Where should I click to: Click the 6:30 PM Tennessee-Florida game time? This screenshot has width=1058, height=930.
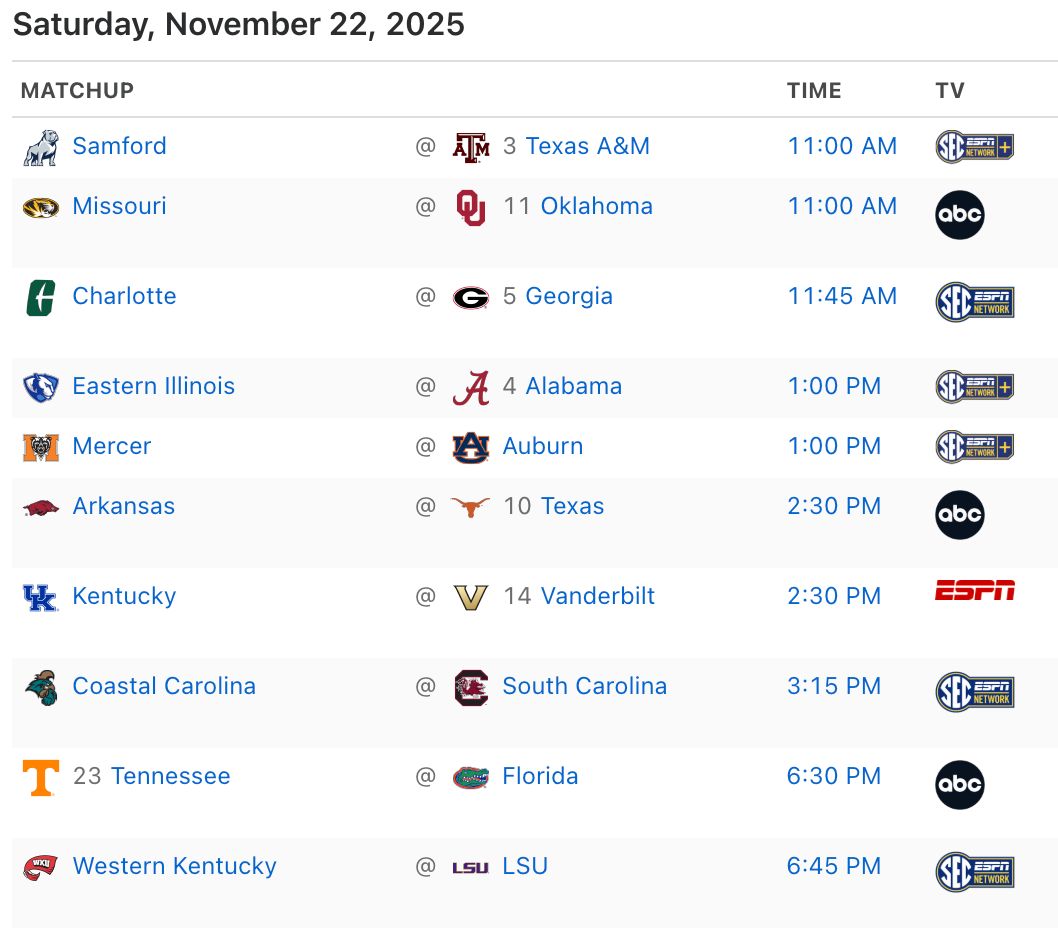(834, 776)
